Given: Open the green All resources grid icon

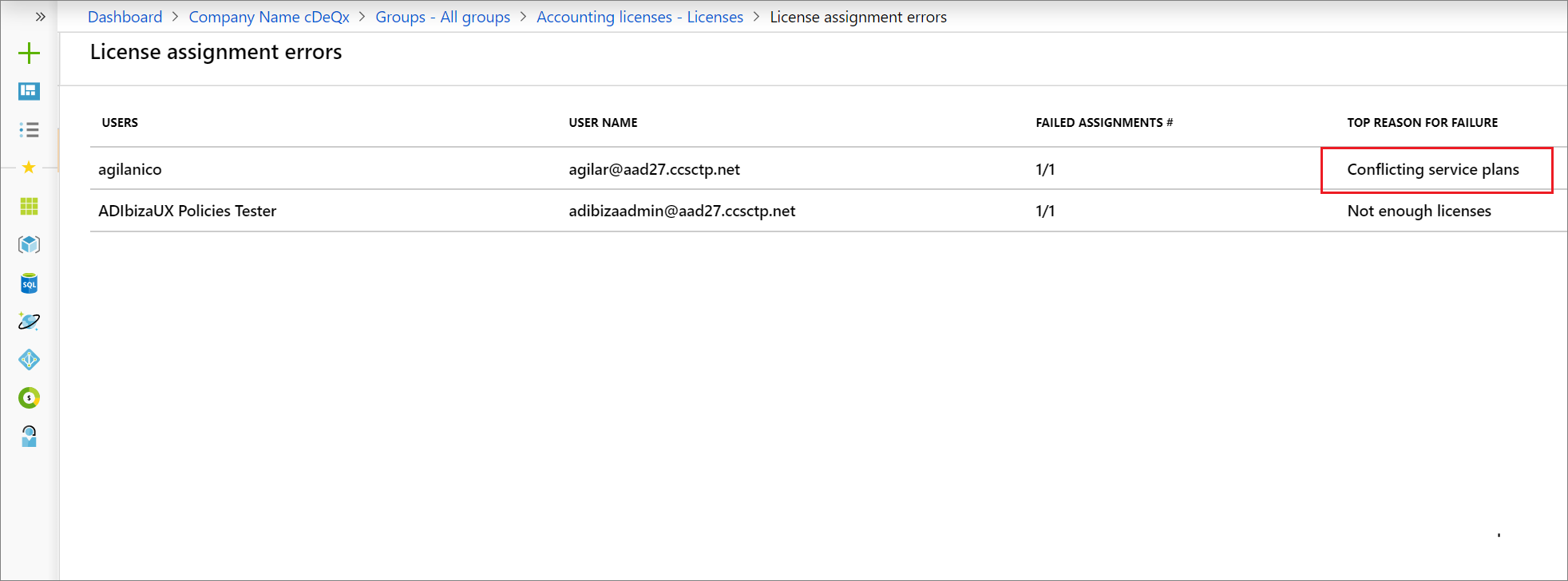Looking at the screenshot, I should click(x=29, y=206).
